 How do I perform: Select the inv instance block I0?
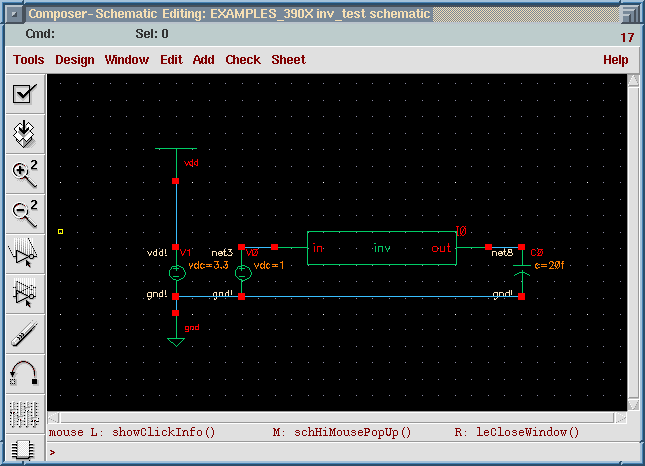(x=382, y=248)
